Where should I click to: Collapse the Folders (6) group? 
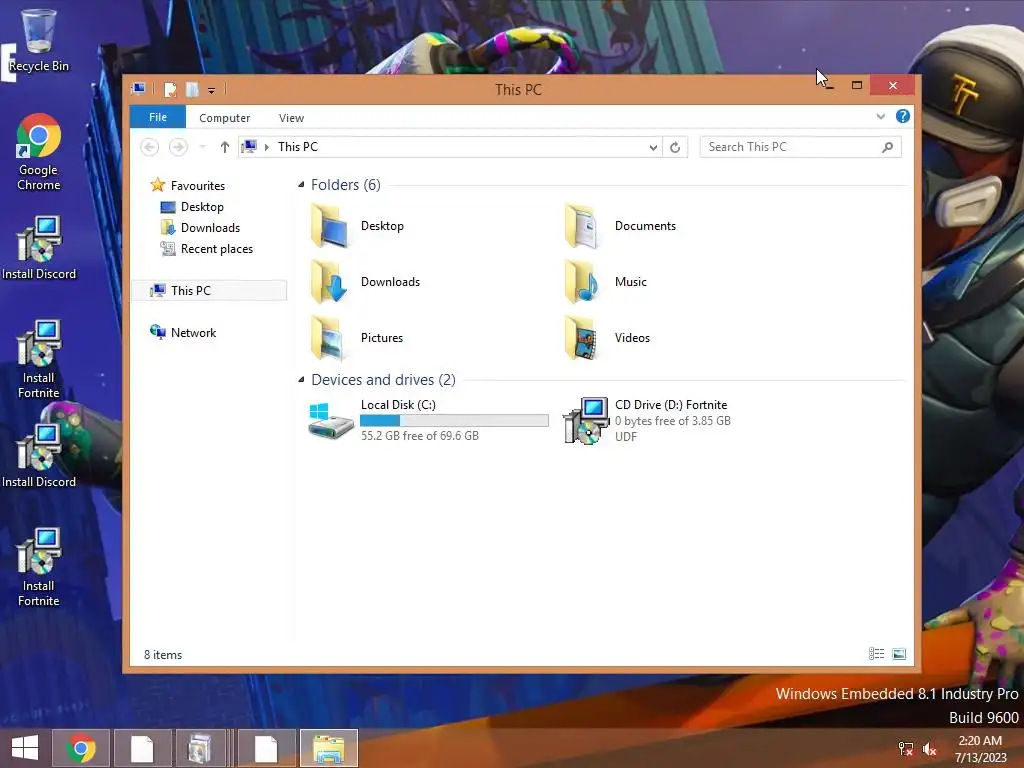click(301, 185)
